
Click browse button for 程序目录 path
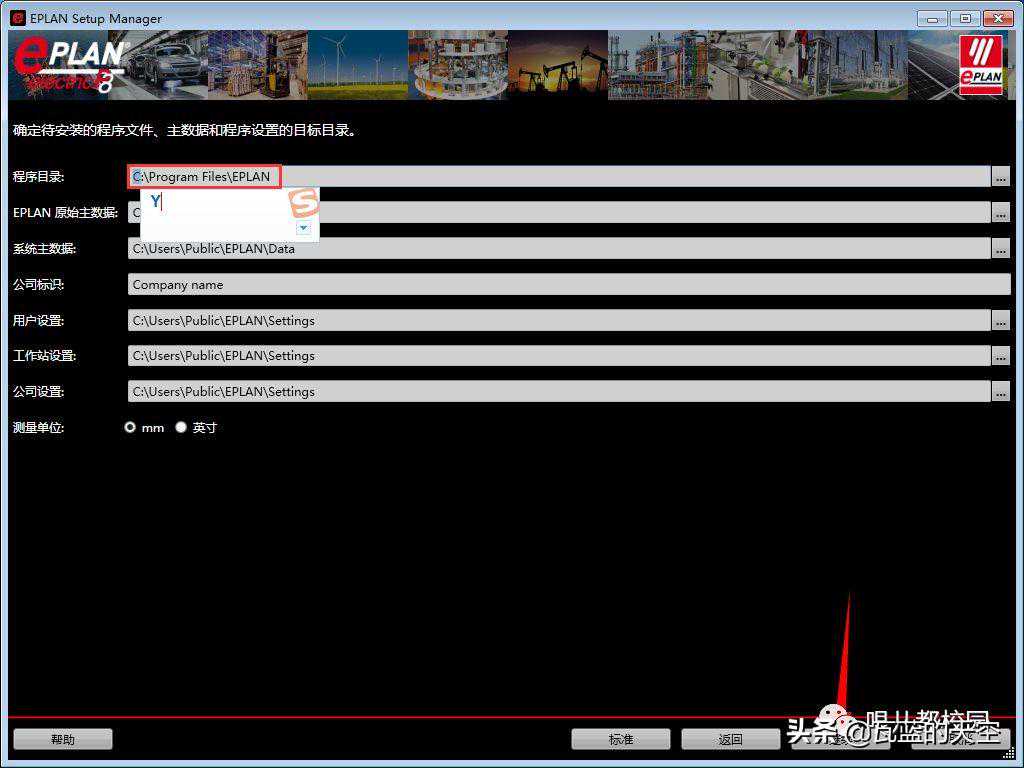[1001, 177]
